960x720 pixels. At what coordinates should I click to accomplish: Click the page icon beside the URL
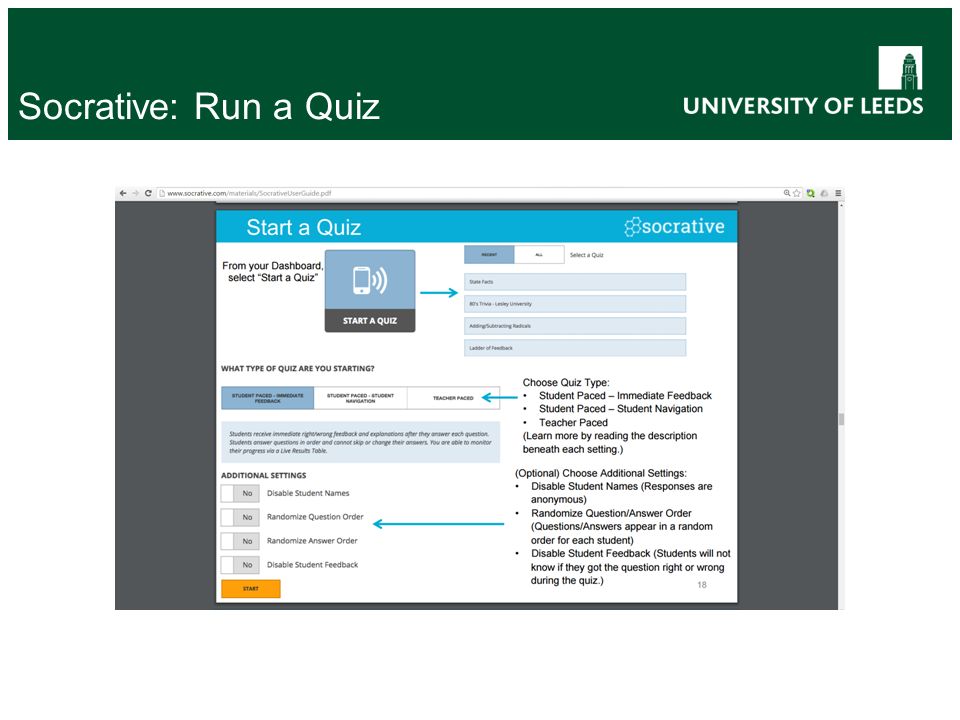pos(162,193)
